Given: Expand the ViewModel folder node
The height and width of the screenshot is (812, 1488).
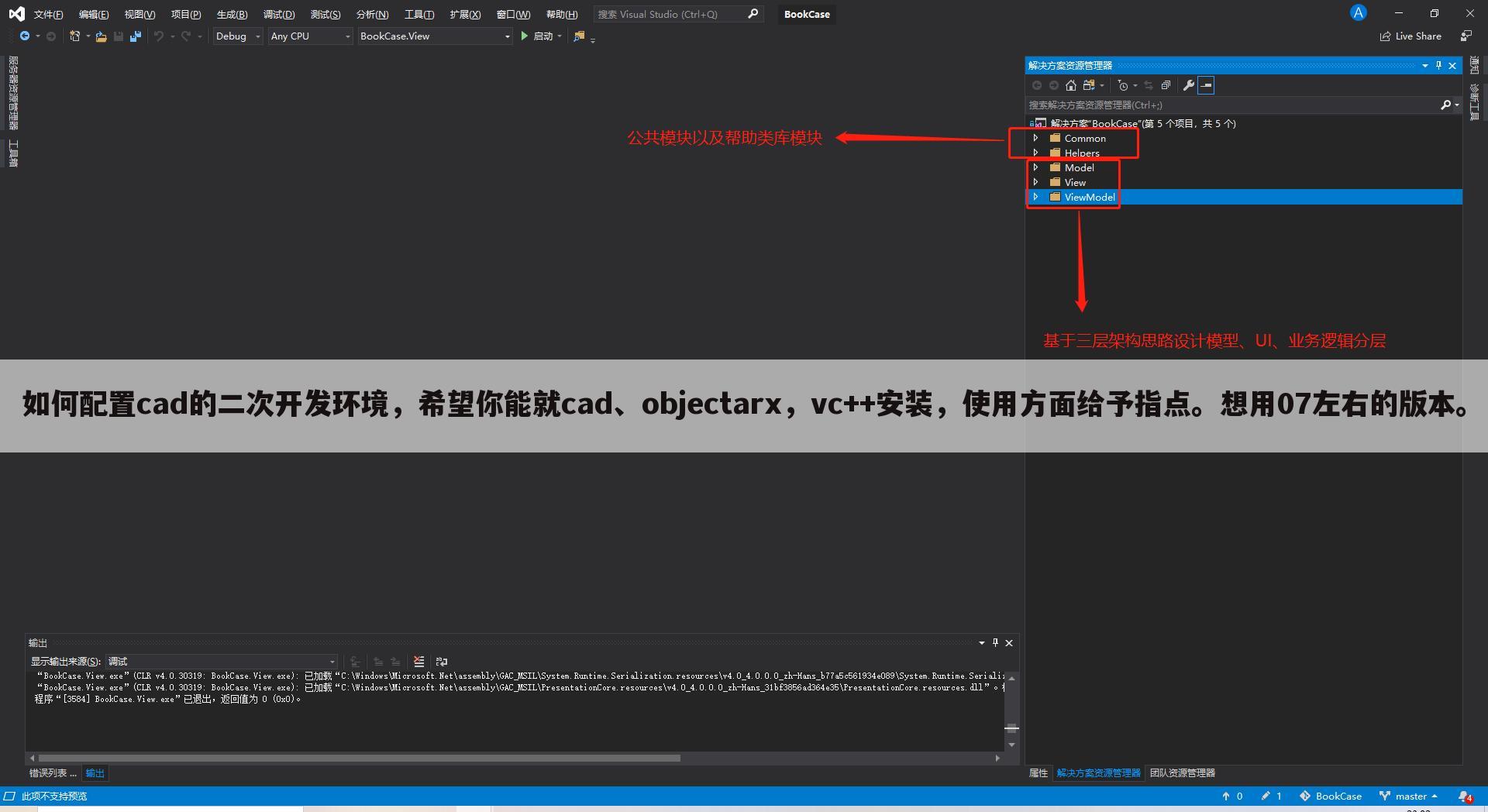Looking at the screenshot, I should tap(1035, 197).
